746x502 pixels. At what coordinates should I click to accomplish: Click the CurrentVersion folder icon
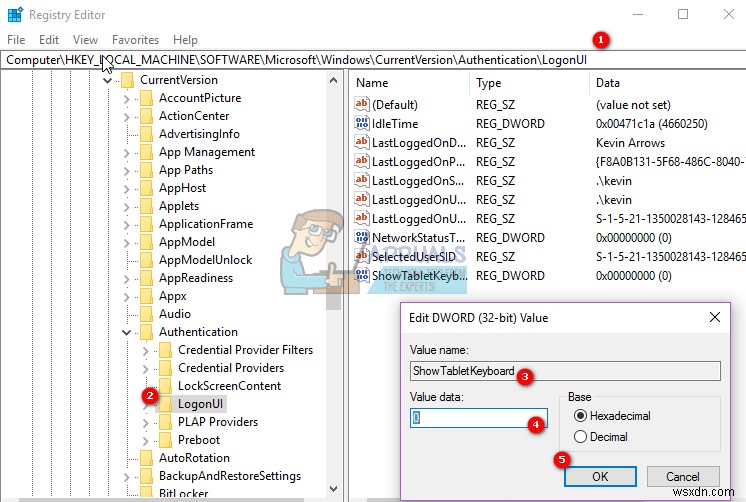(x=127, y=80)
